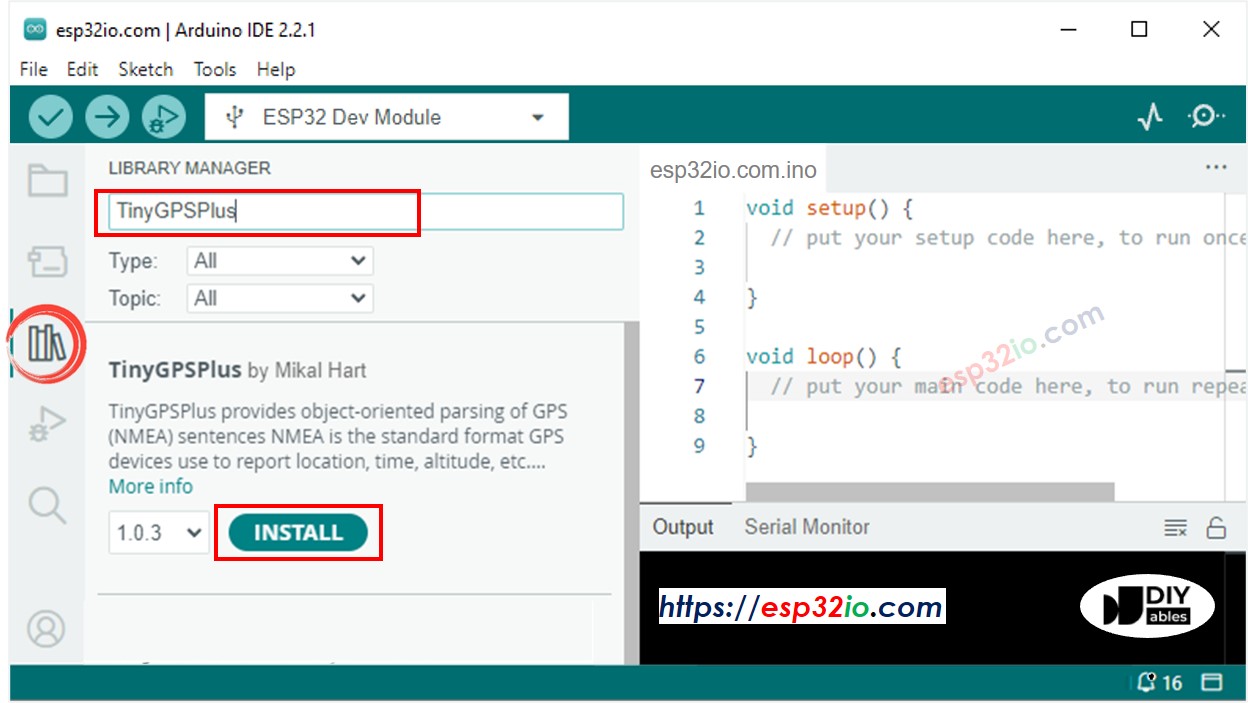Start debugging via the toolbar debug icon
The image size is (1248, 703).
point(164,116)
